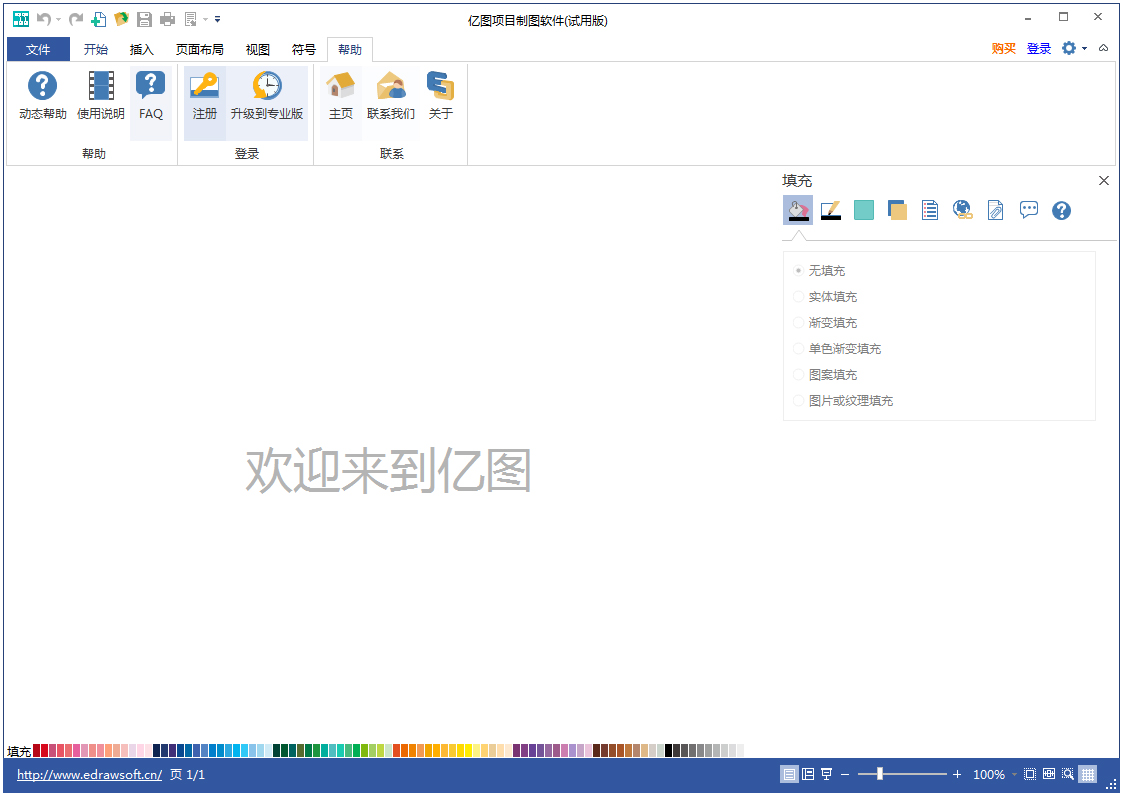Open the 关于 about dialog
This screenshot has height=795, width=1122.
click(441, 96)
